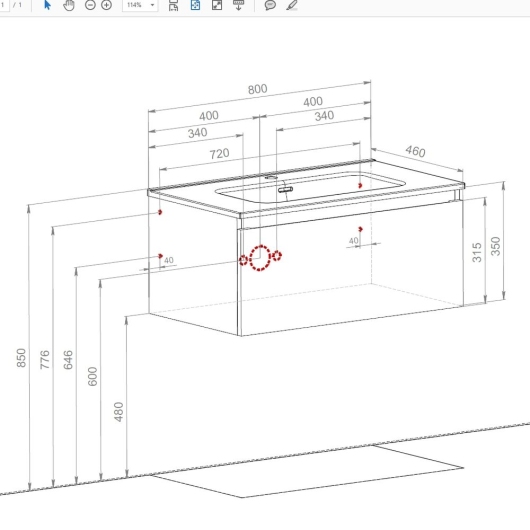The width and height of the screenshot is (530, 530).
Task: Click the 350 cabinet height label
Action: (496, 246)
